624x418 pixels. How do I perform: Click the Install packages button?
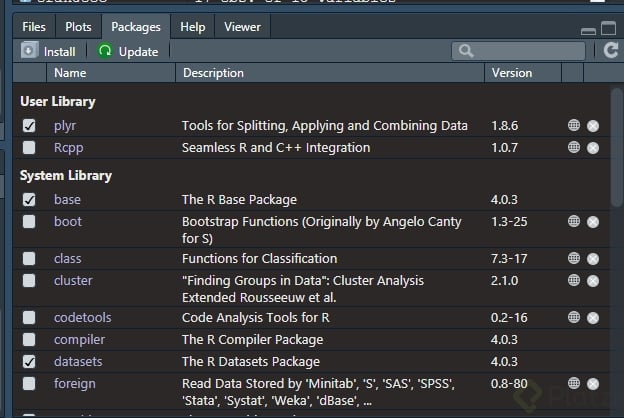point(49,51)
